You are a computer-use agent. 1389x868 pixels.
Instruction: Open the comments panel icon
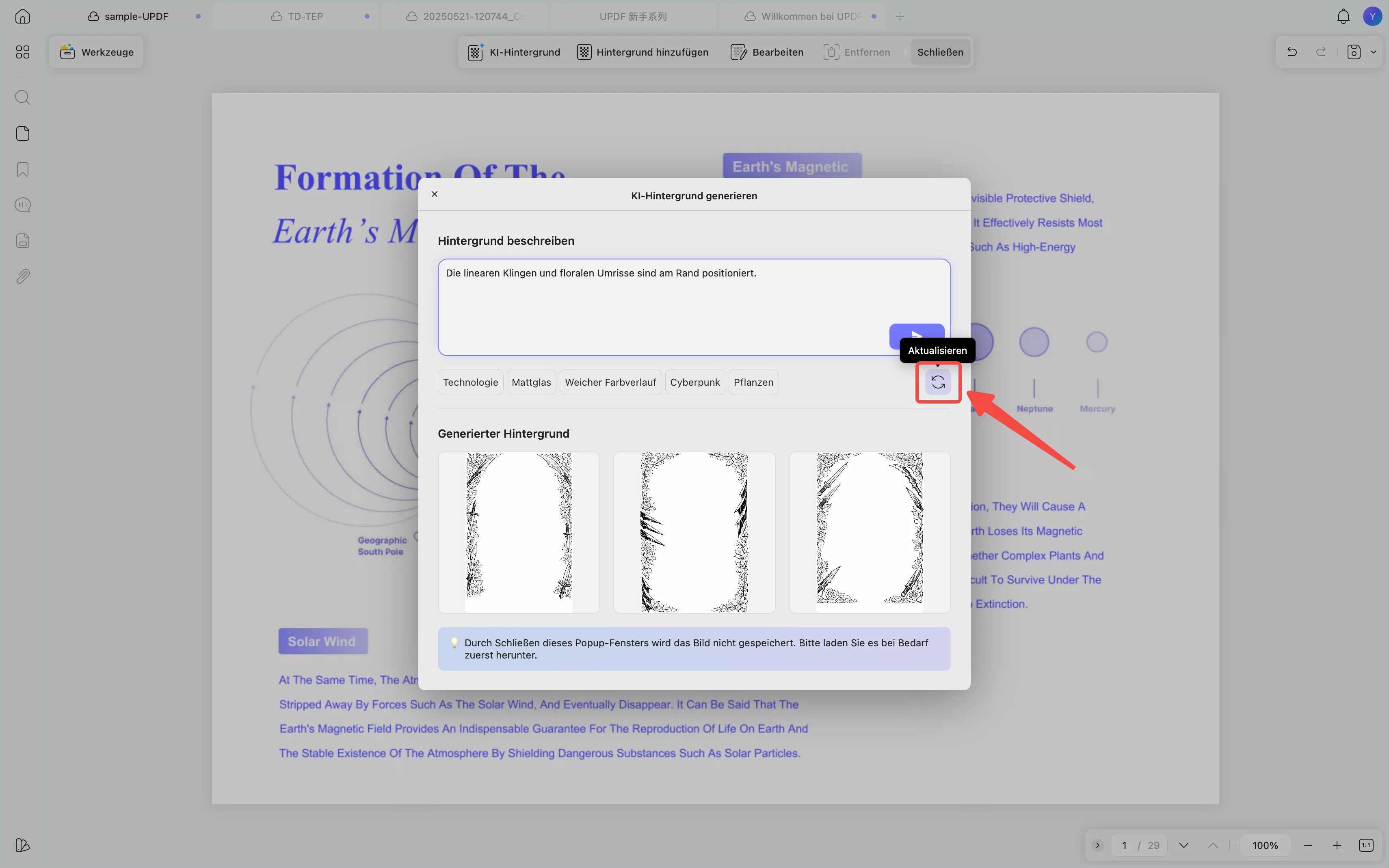click(22, 205)
